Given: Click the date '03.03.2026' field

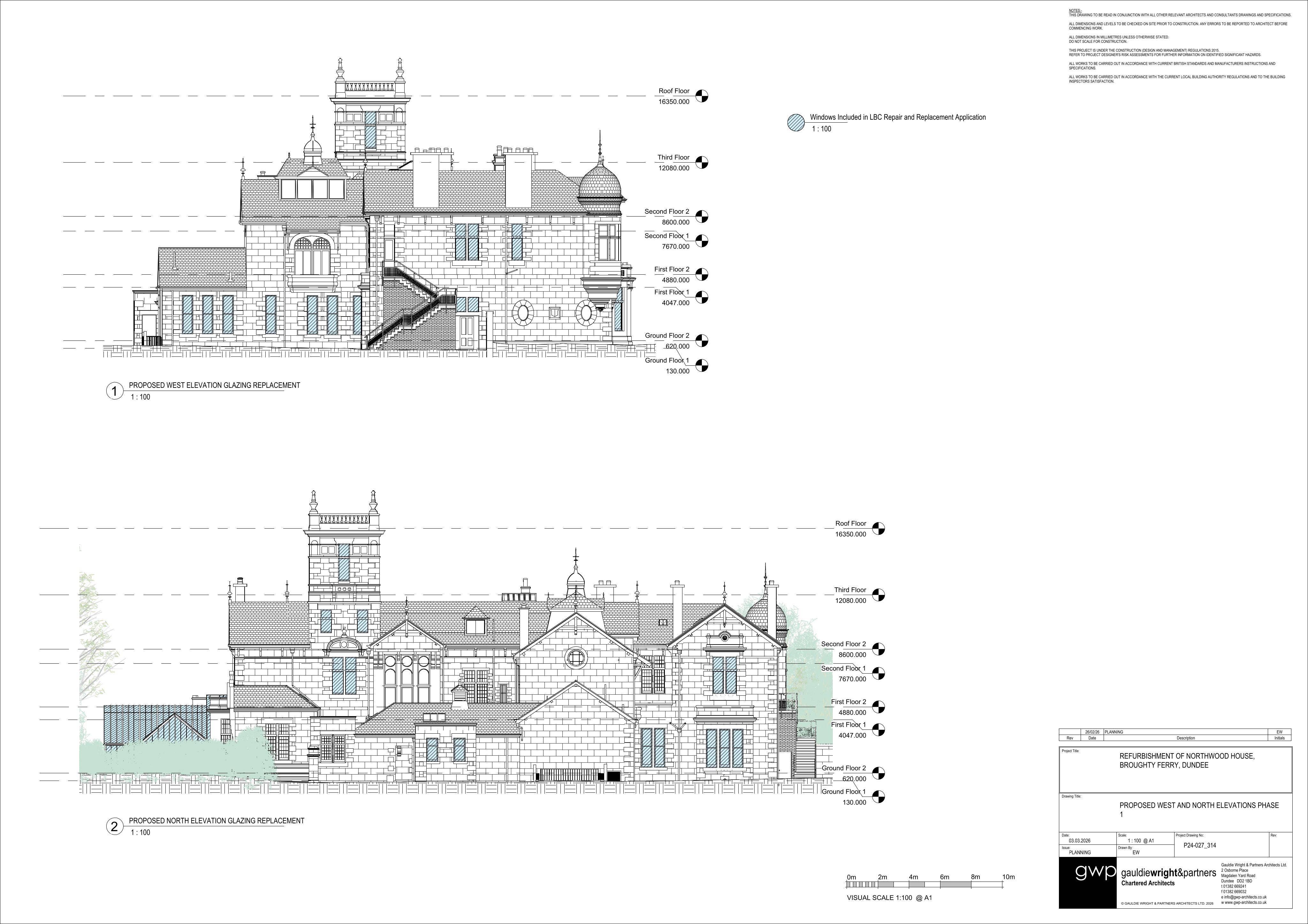Looking at the screenshot, I should [x=1080, y=841].
